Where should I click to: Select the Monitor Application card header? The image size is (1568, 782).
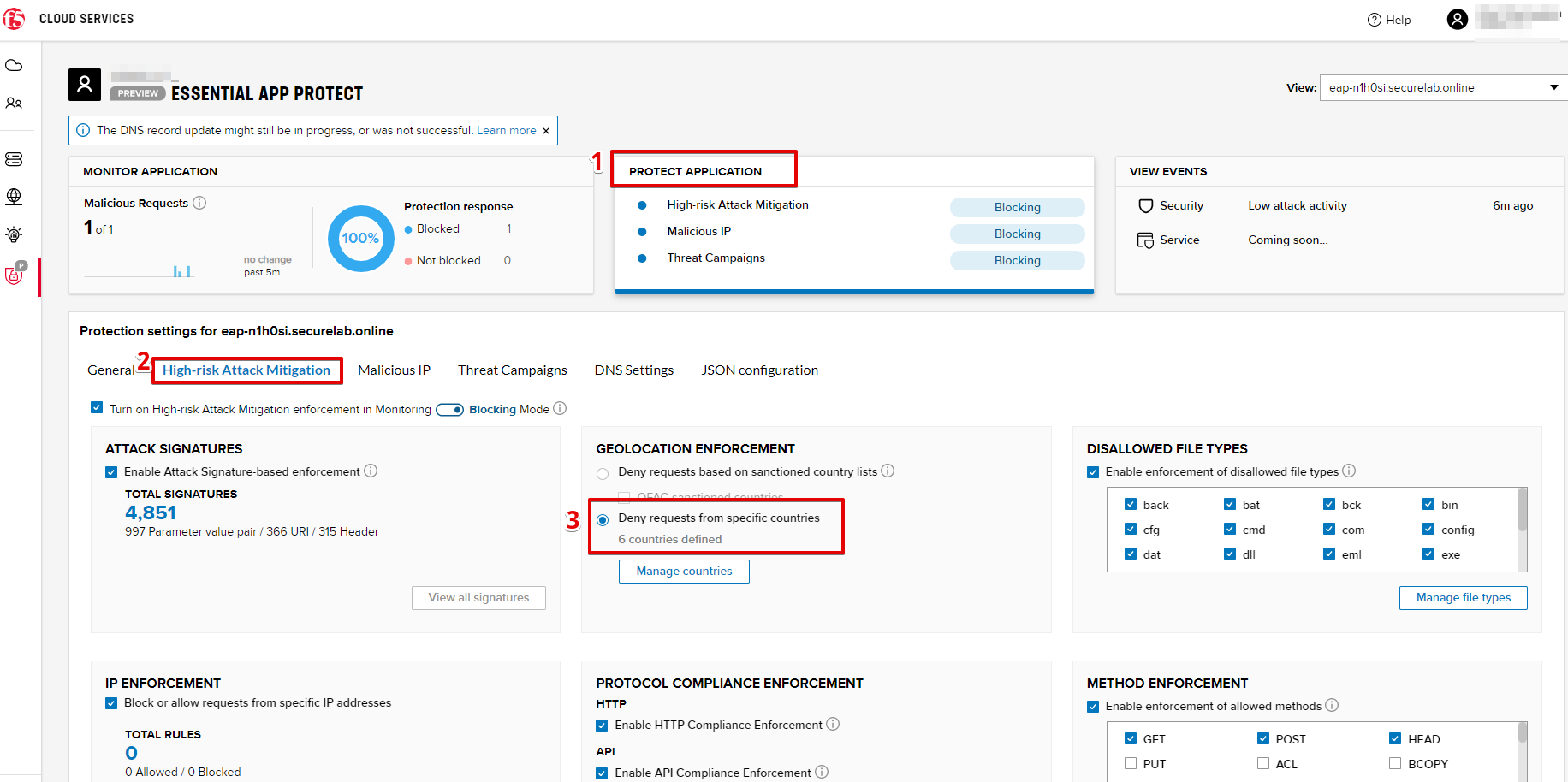[x=150, y=171]
